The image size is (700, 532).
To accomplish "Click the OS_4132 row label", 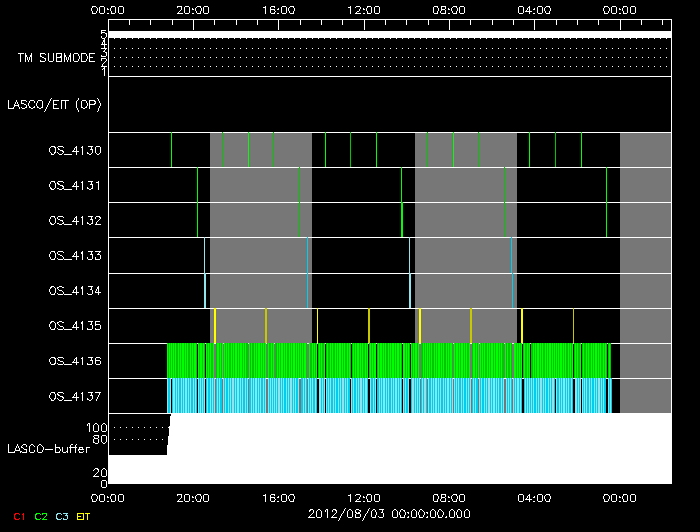I will coord(75,220).
